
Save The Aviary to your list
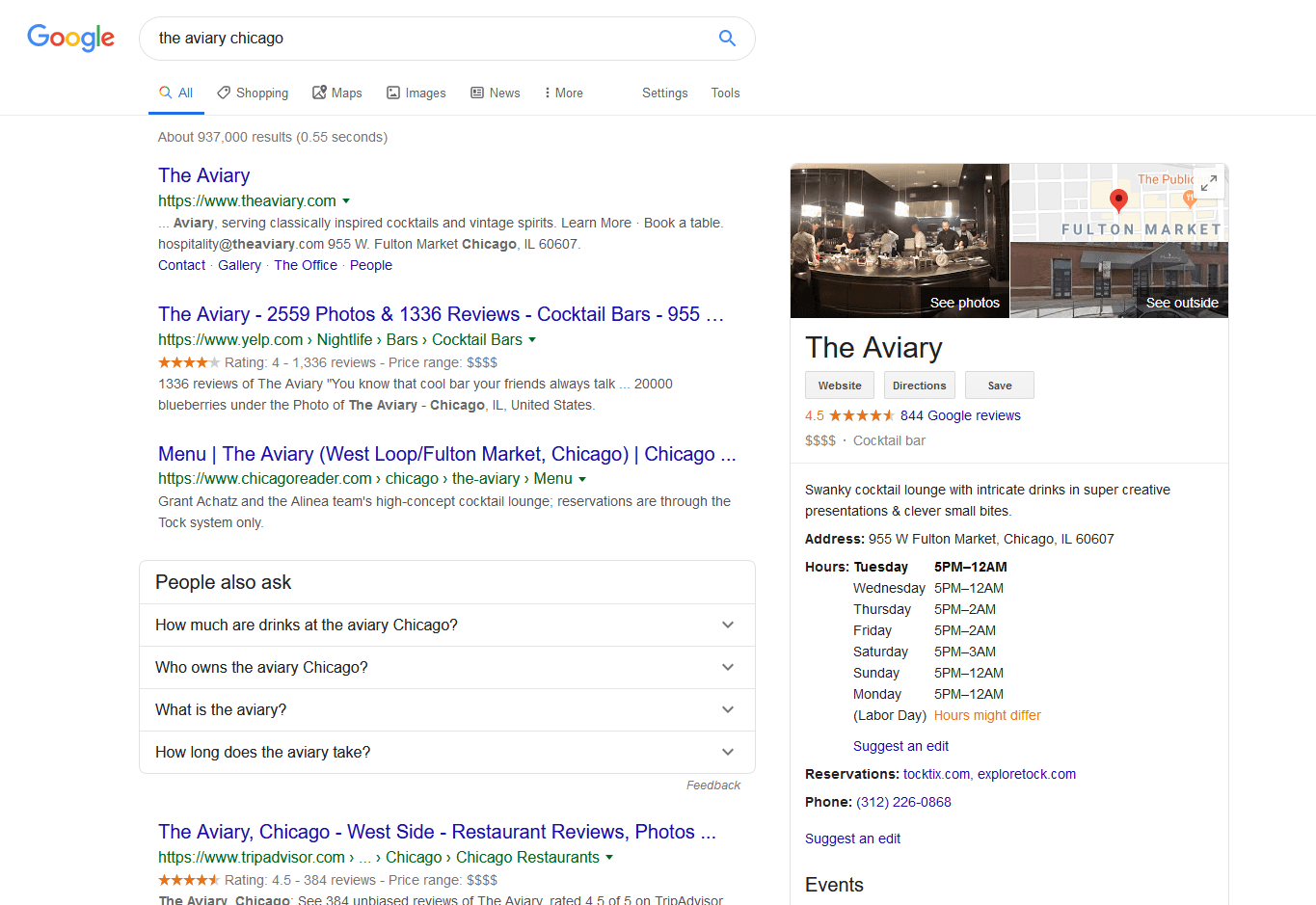click(x=999, y=386)
